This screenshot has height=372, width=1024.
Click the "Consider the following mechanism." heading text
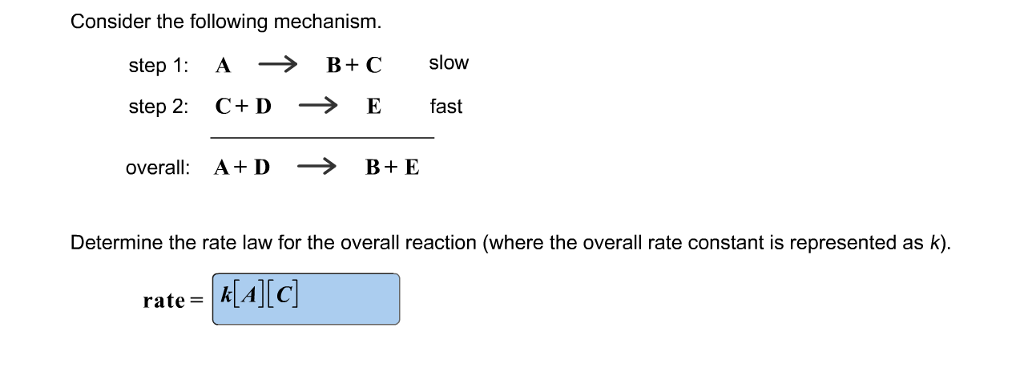pyautogui.click(x=225, y=22)
